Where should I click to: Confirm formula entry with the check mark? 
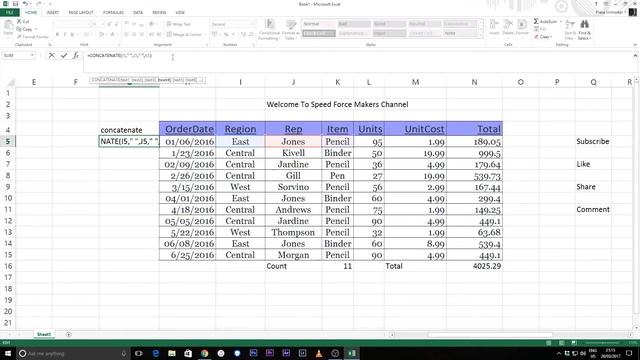pyautogui.click(x=64, y=56)
